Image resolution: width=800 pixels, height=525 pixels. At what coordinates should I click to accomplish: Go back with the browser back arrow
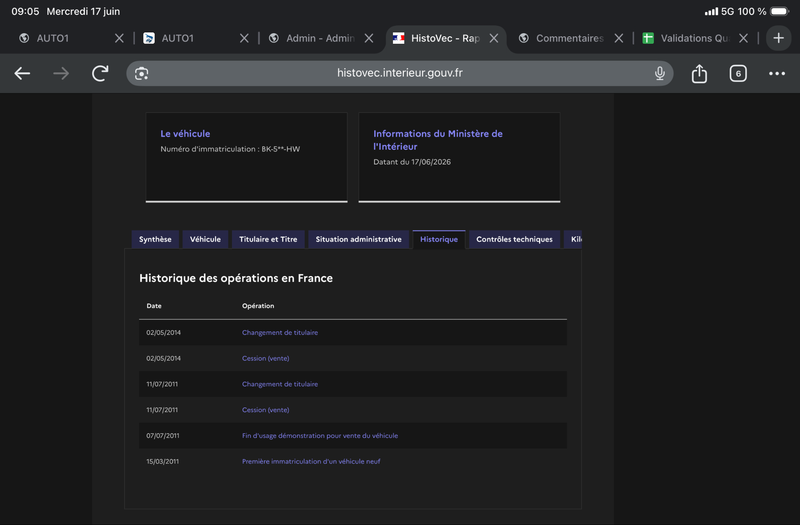(x=22, y=73)
